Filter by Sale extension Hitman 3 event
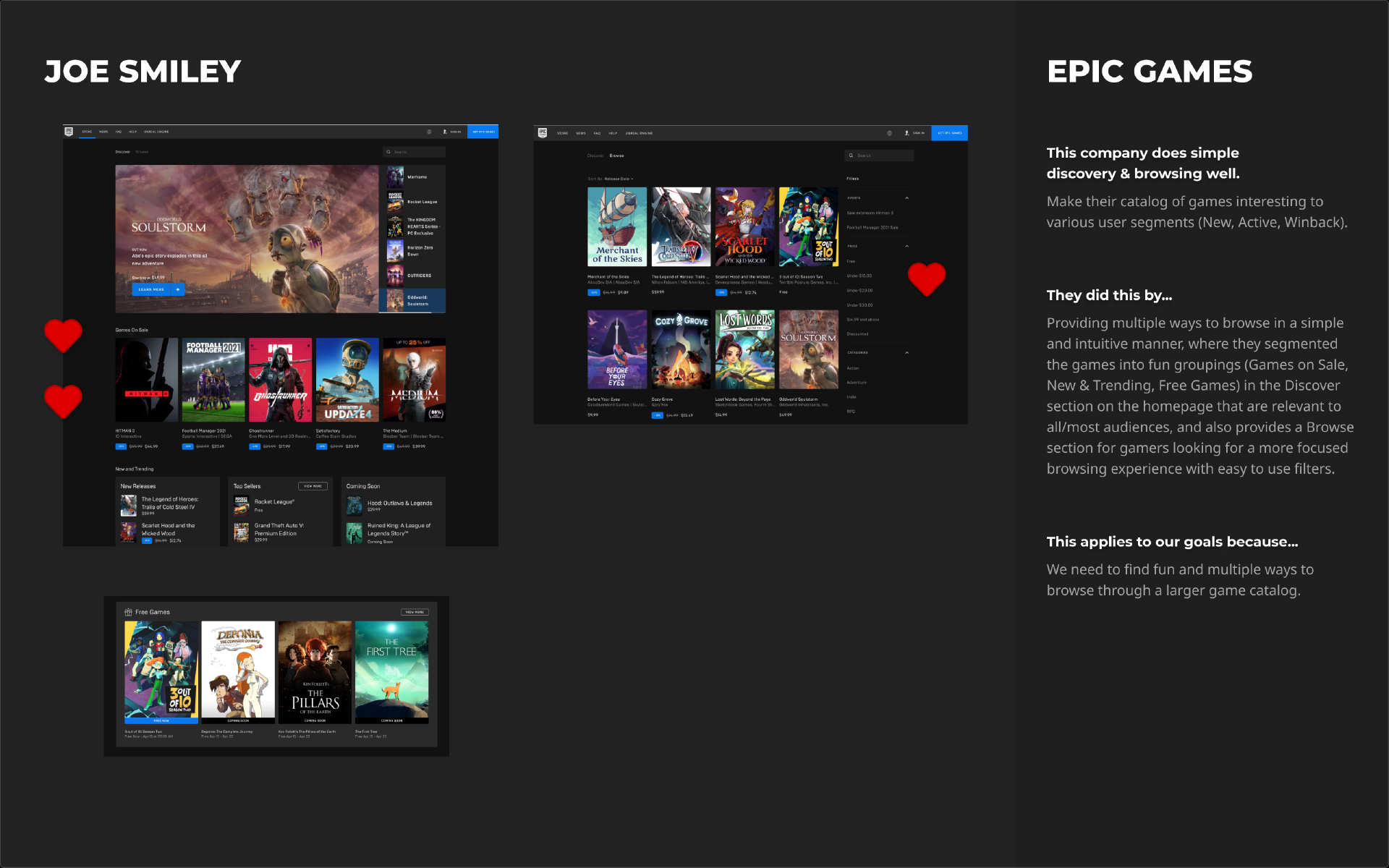The width and height of the screenshot is (1389, 868). pyautogui.click(x=870, y=213)
